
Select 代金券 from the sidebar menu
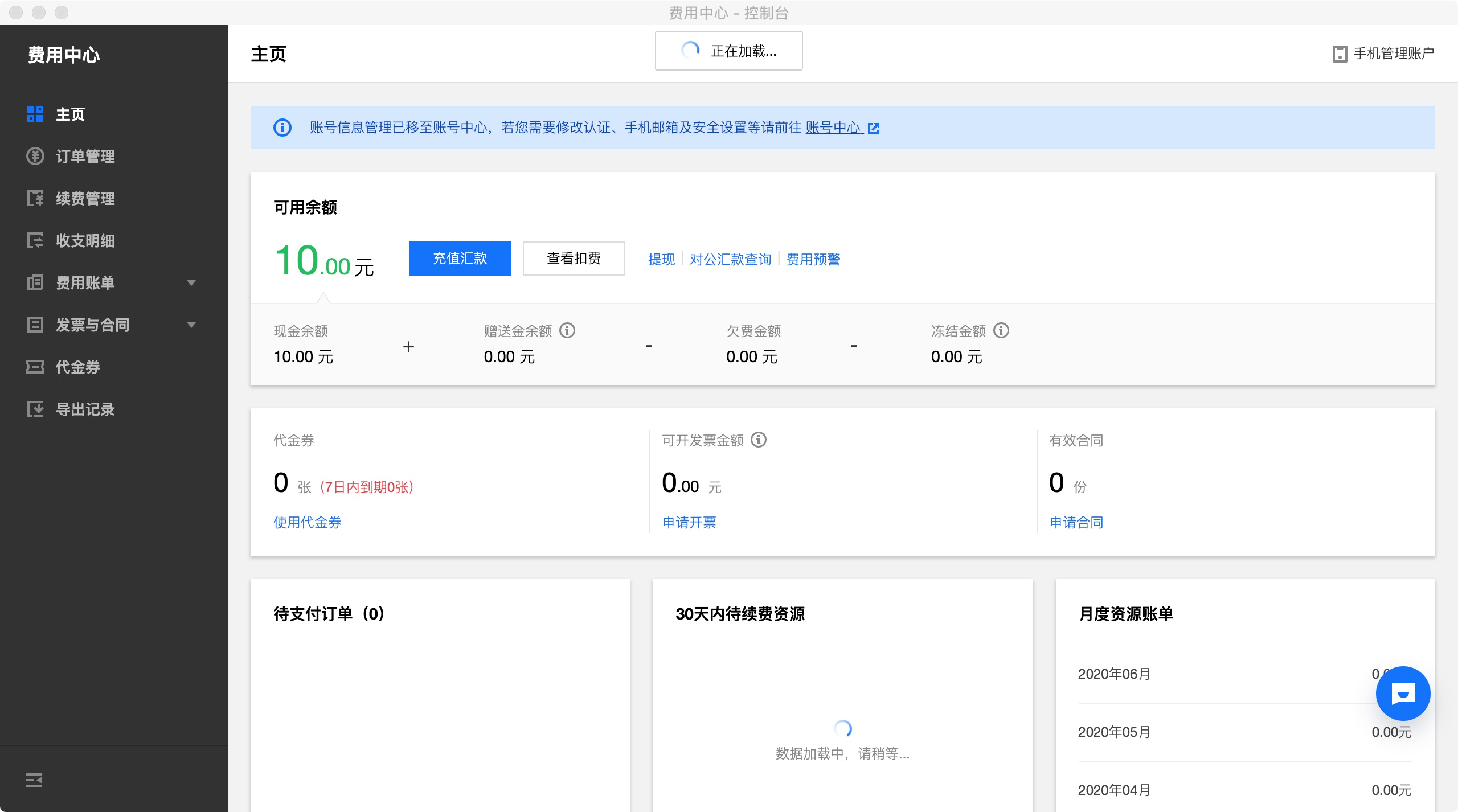tap(78, 367)
